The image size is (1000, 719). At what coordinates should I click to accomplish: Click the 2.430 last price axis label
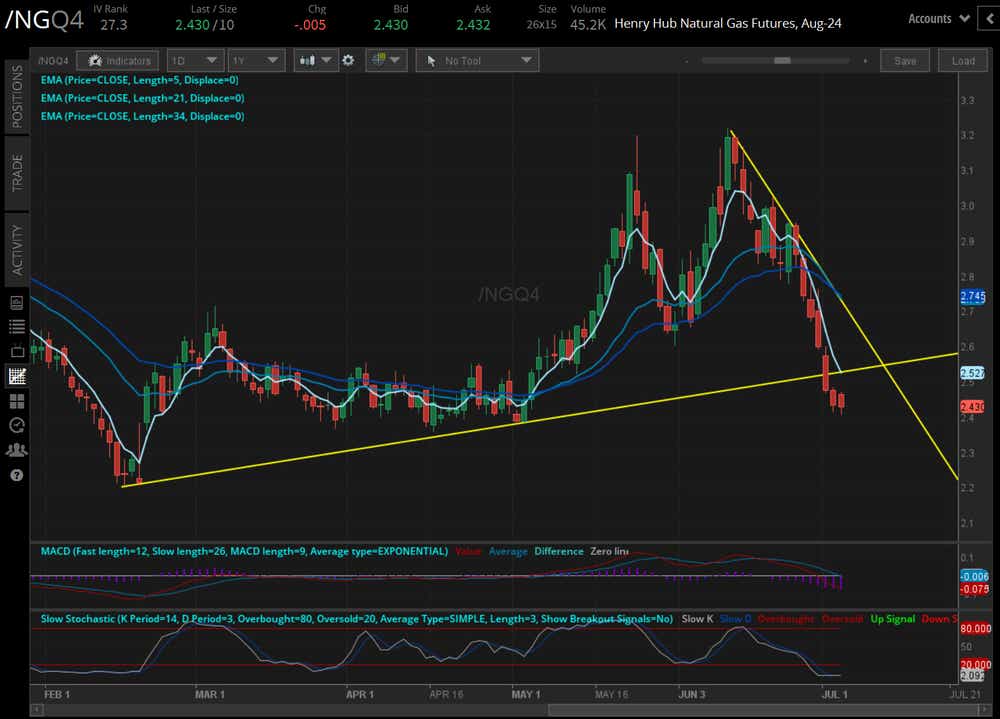click(x=973, y=406)
